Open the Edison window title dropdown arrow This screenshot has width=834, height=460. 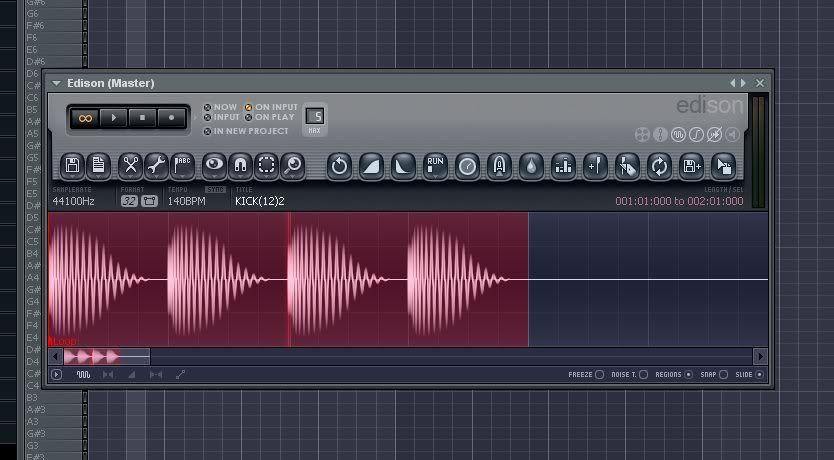coord(56,83)
